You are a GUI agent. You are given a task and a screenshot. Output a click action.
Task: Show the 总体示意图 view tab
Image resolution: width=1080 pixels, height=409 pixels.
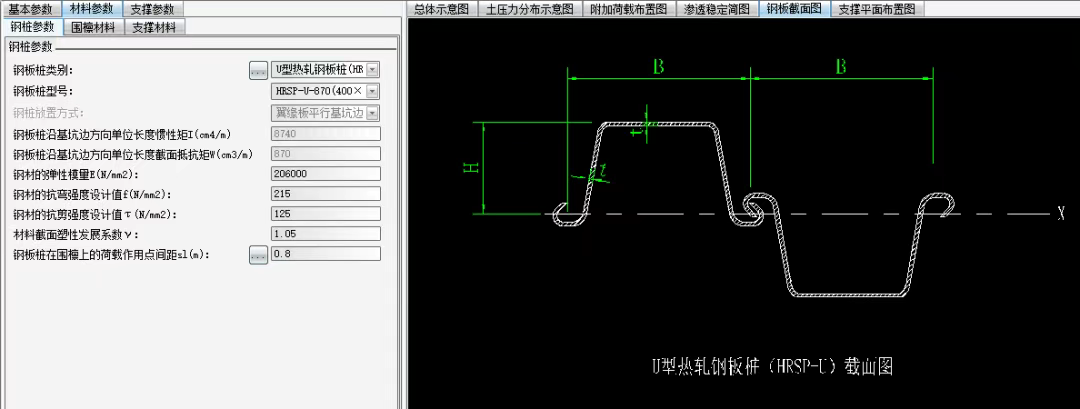coord(441,9)
